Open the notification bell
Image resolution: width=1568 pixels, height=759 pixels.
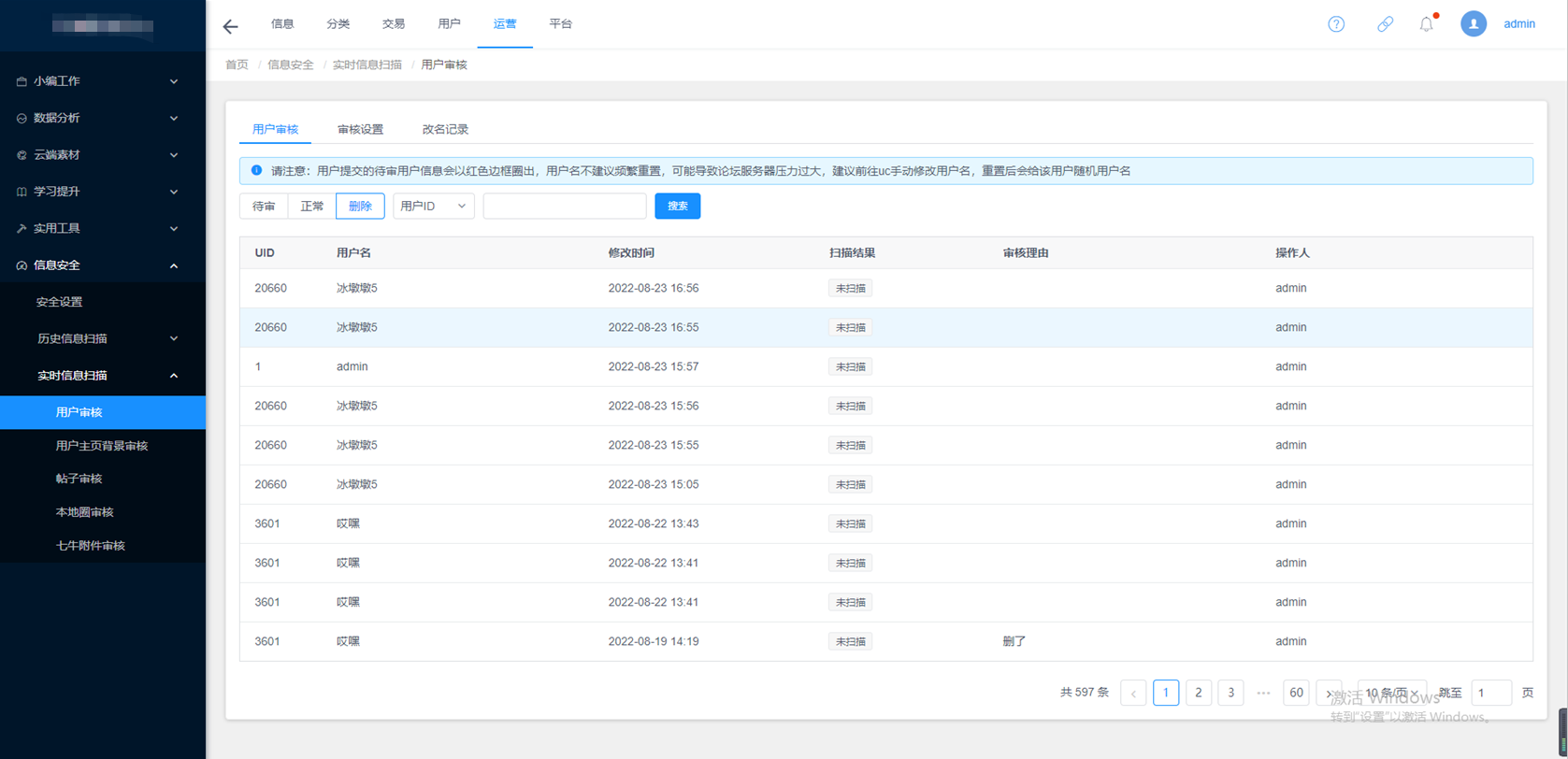tap(1426, 24)
